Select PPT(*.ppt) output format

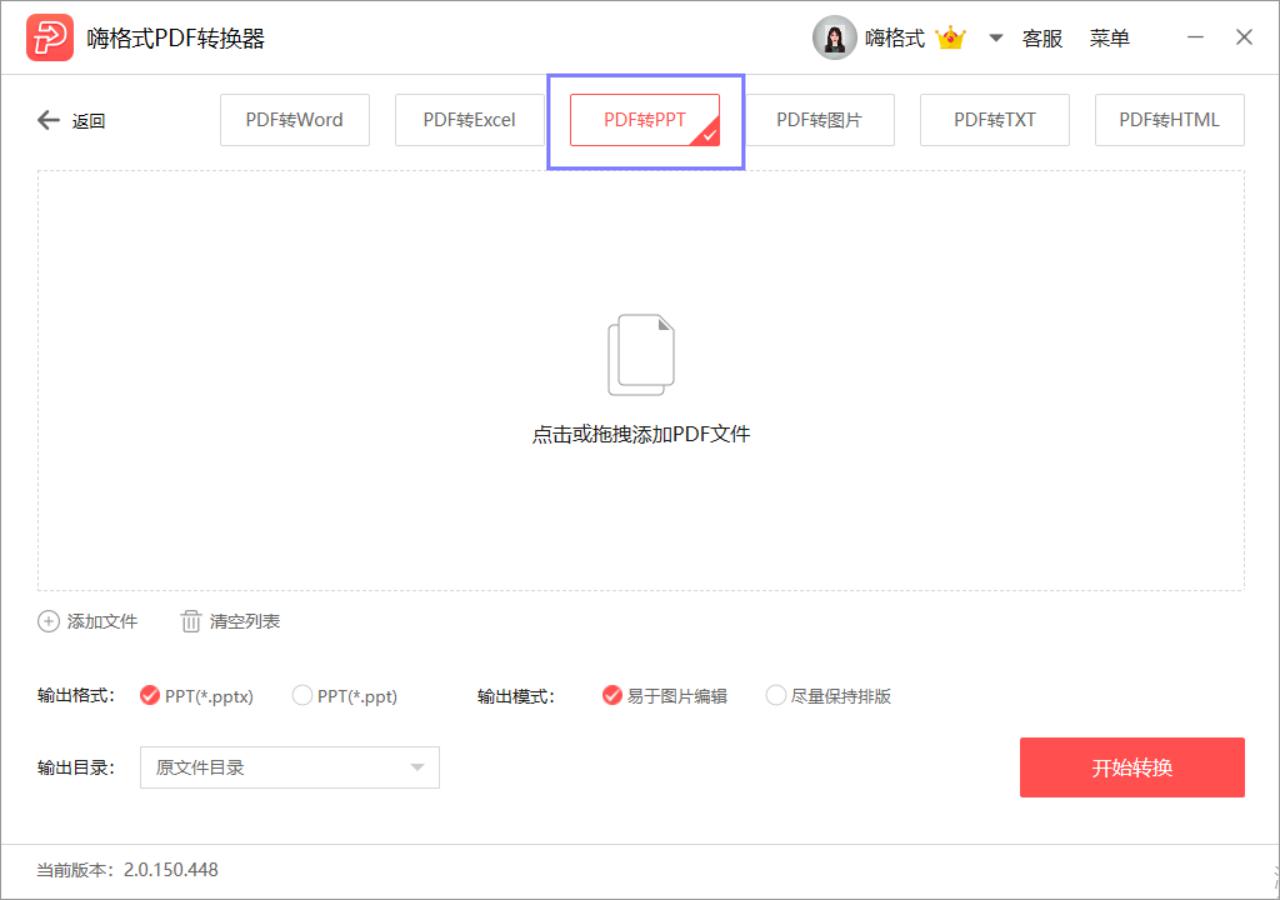[x=345, y=696]
